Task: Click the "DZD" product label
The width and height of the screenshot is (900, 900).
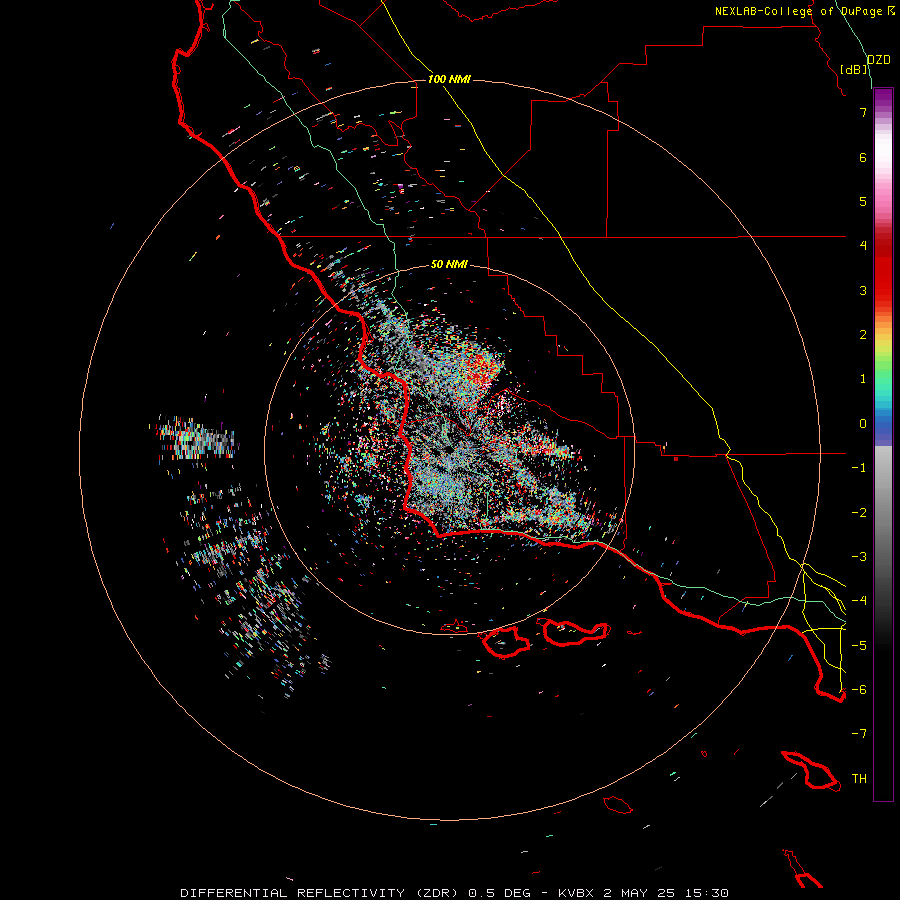Action: 878,60
